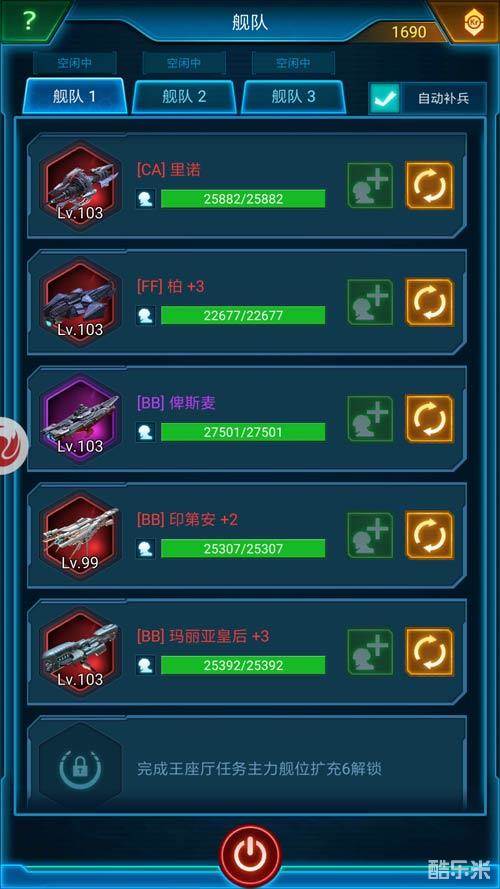
Task: Switch to the 舰队 3 tab
Action: [293, 96]
